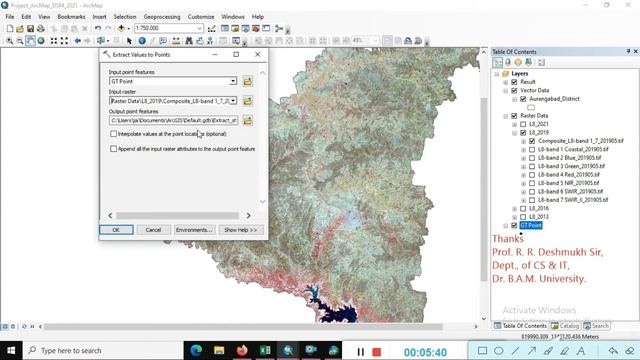Open Excel from the Windows taskbar

tap(265, 350)
